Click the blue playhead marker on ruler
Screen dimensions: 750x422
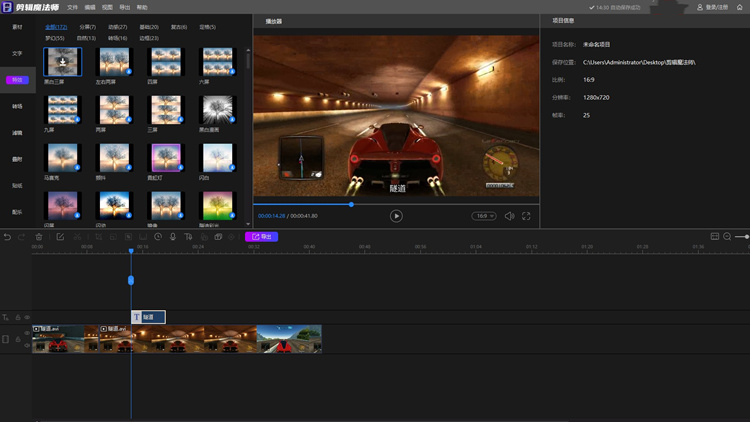tap(131, 251)
